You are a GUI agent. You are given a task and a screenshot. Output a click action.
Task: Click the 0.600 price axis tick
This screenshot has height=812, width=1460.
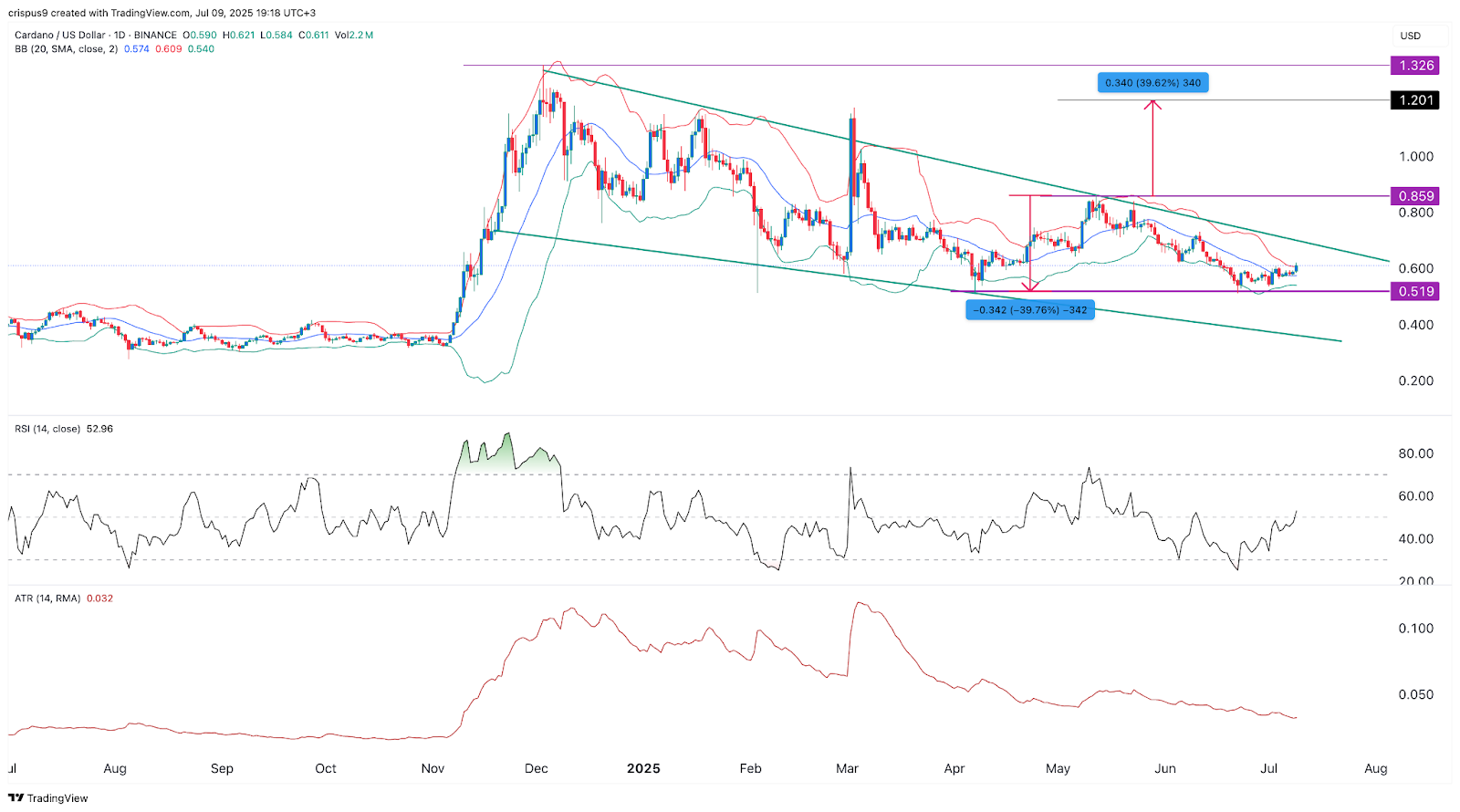click(x=1416, y=268)
